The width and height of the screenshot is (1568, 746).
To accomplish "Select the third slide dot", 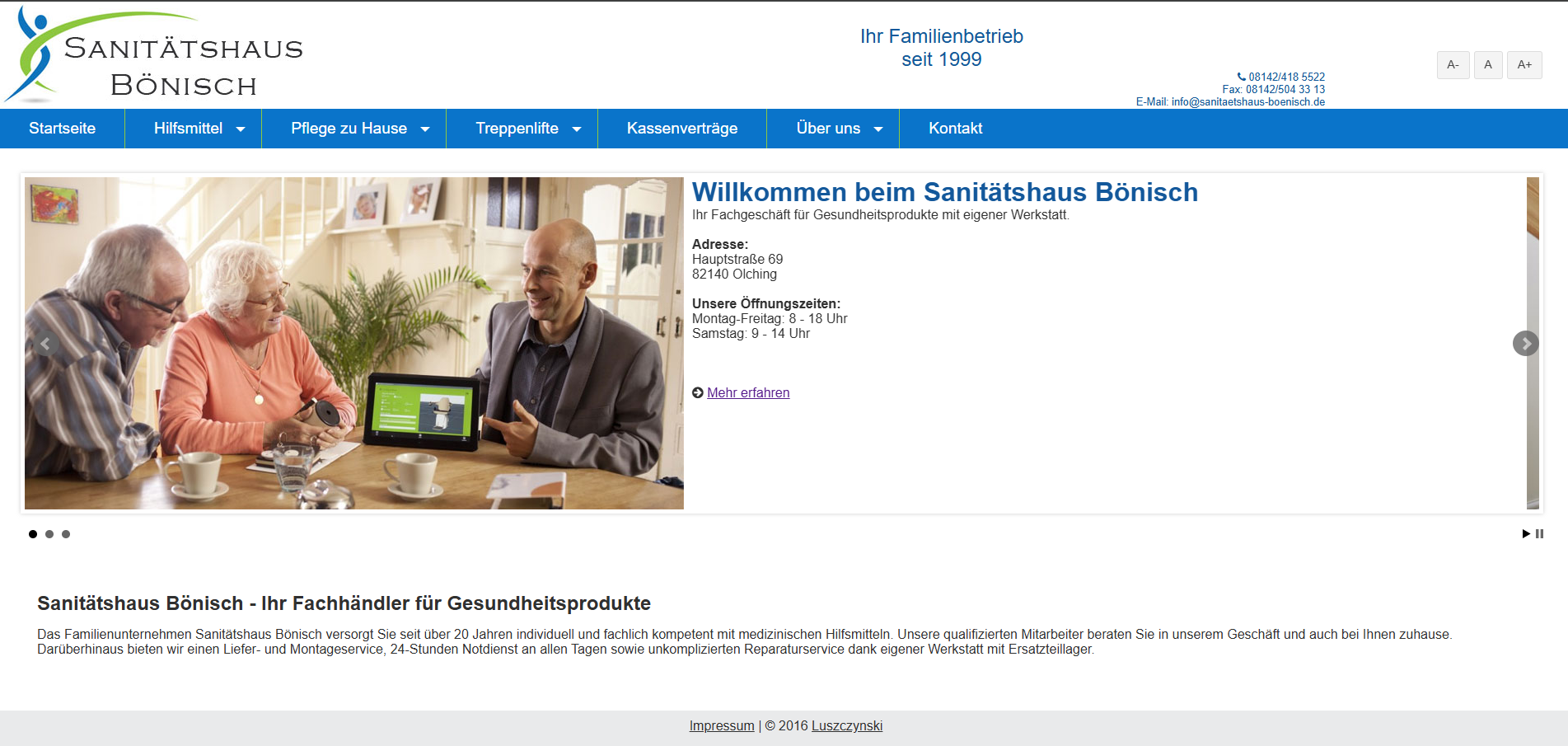I will (66, 534).
